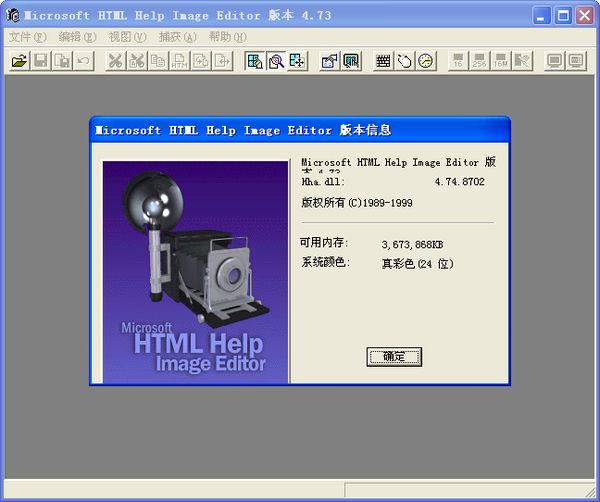Open the 文件 (File) menu

(x=27, y=37)
